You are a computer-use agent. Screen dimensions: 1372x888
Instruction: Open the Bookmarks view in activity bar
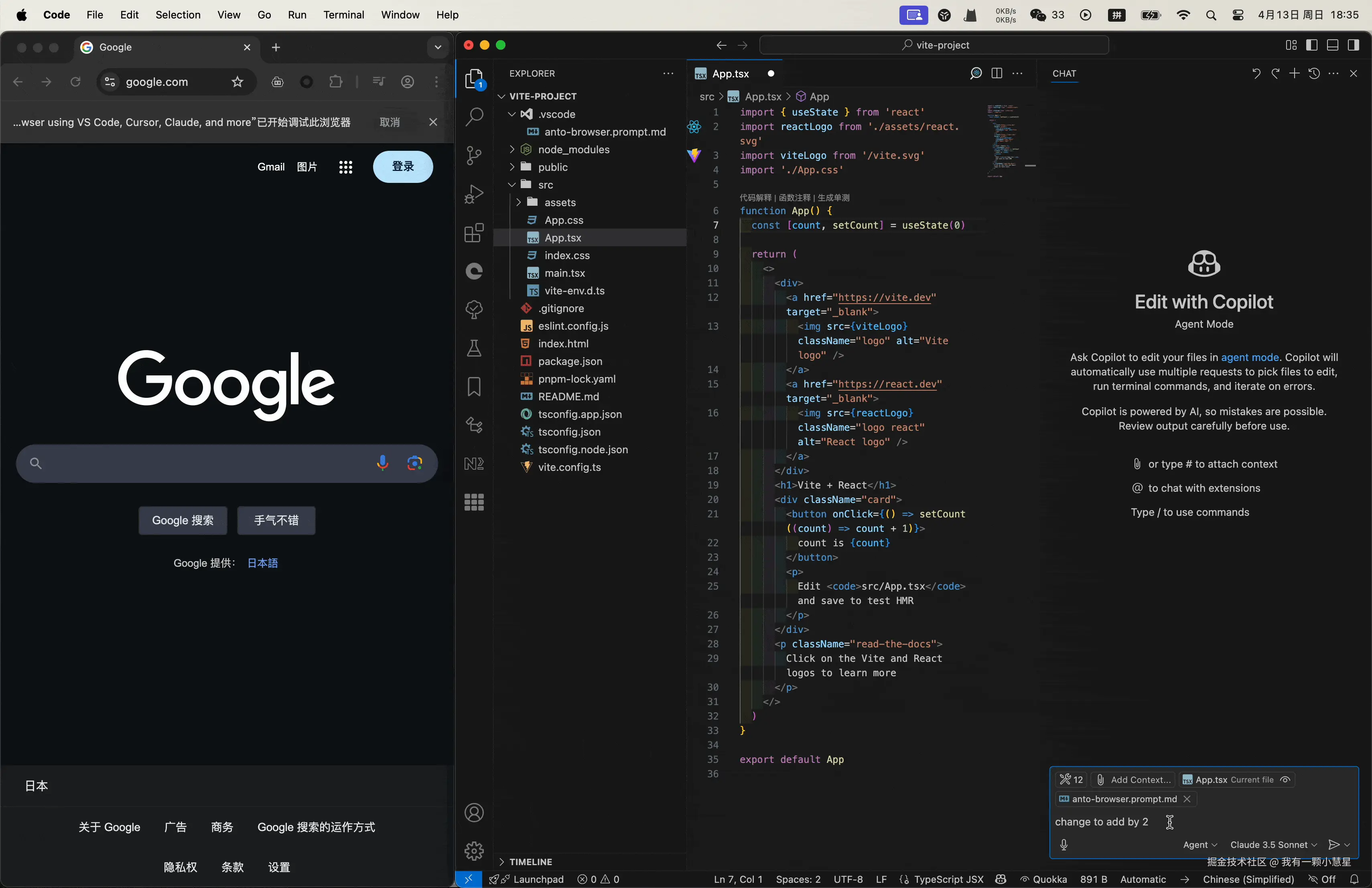pyautogui.click(x=474, y=387)
